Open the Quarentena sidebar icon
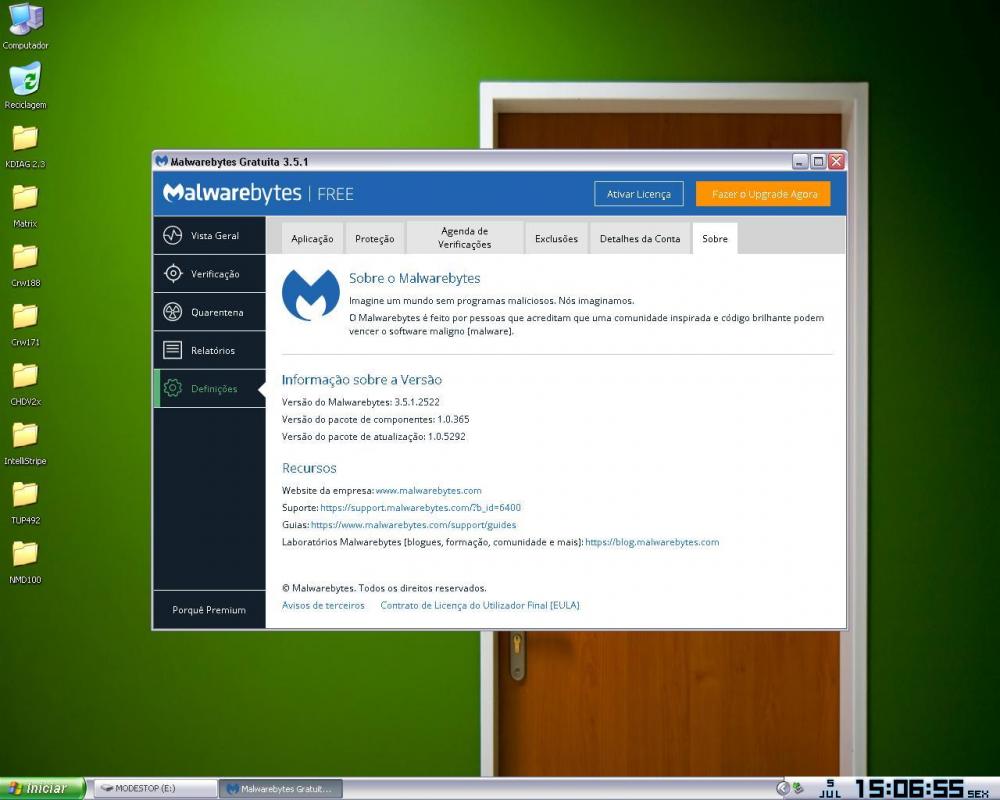The width and height of the screenshot is (1000, 800). pyautogui.click(x=173, y=312)
